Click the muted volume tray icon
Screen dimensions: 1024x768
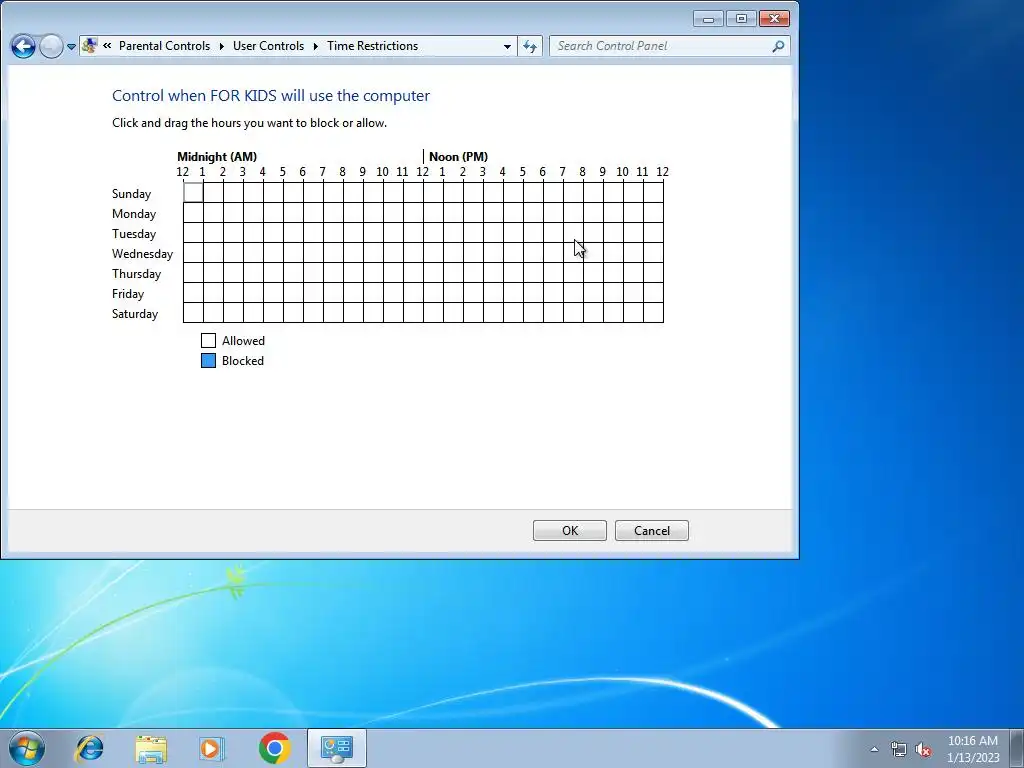click(x=923, y=750)
